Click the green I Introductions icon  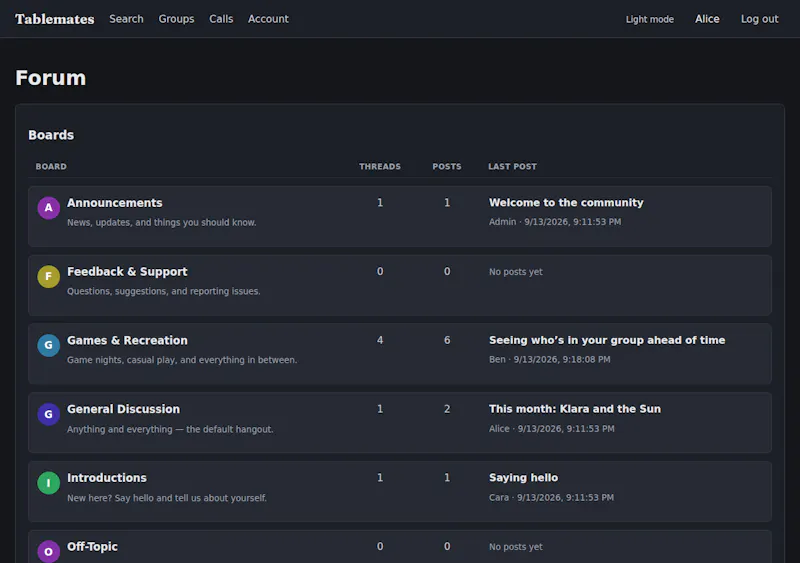point(48,483)
